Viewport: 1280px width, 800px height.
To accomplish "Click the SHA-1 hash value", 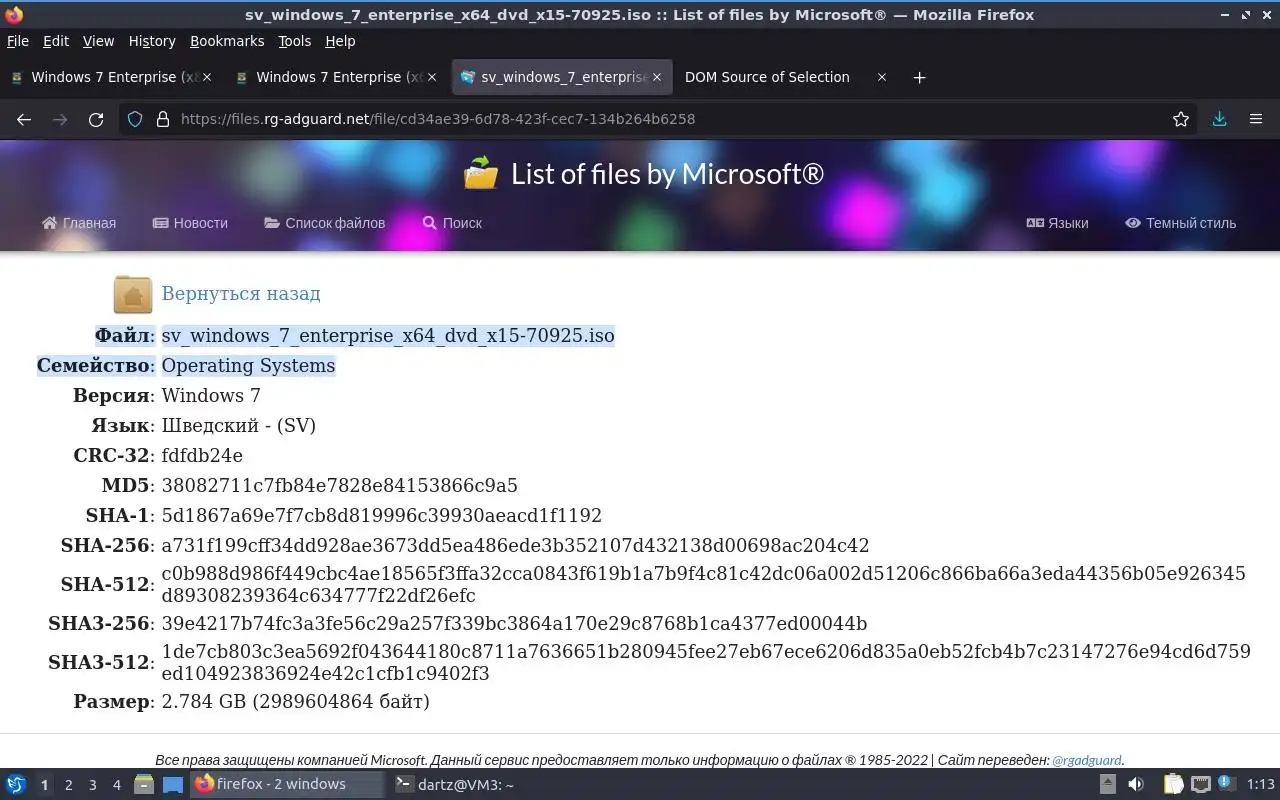I will 382,516.
